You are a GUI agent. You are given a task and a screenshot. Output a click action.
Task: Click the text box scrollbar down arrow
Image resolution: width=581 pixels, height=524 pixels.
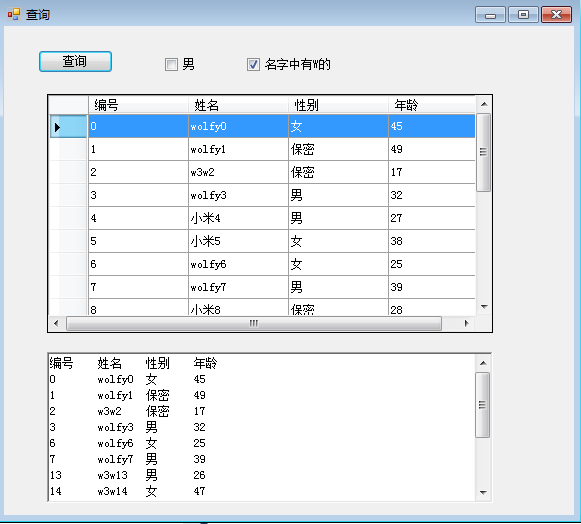click(483, 493)
